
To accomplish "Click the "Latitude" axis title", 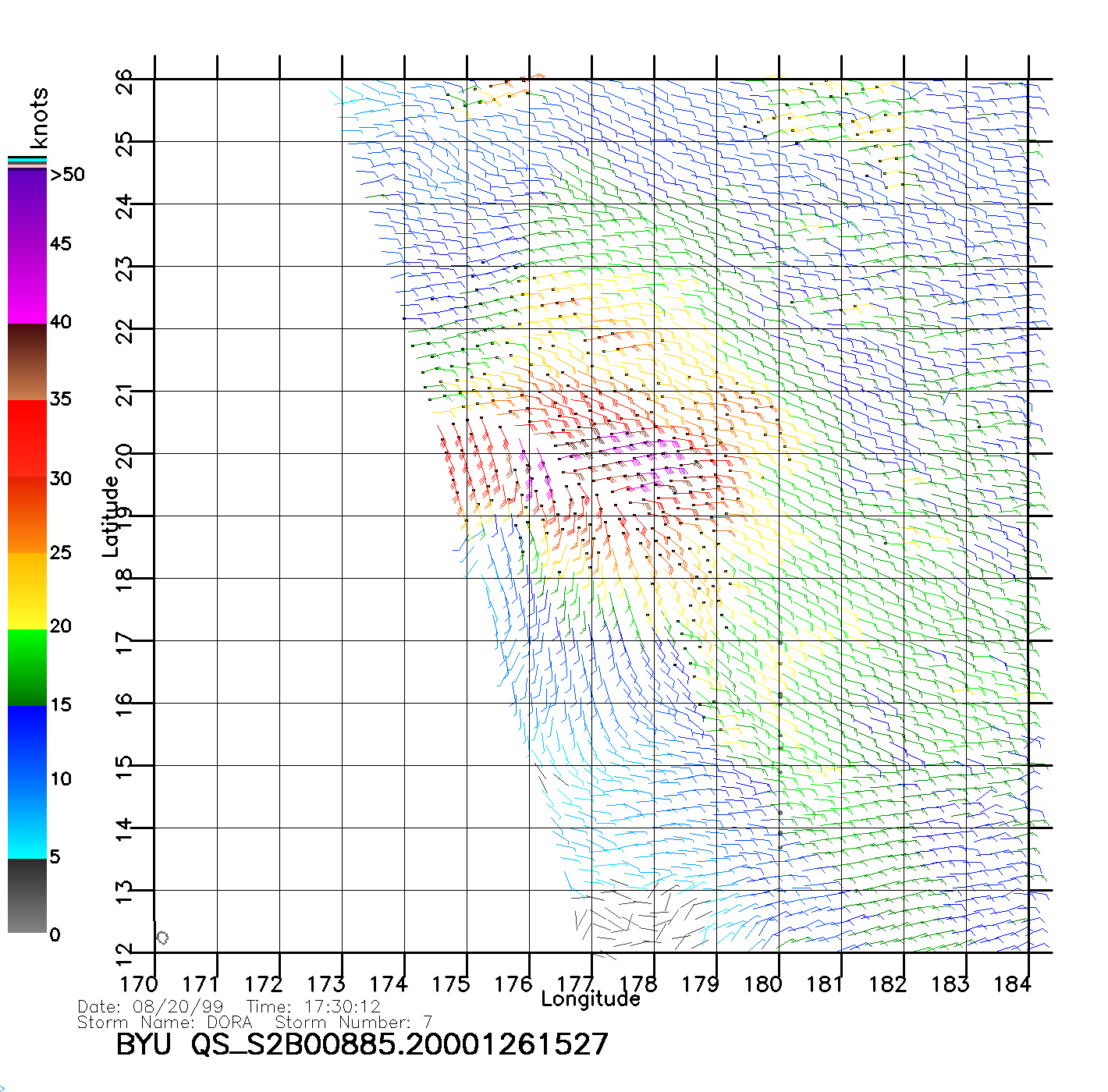I will point(110,516).
